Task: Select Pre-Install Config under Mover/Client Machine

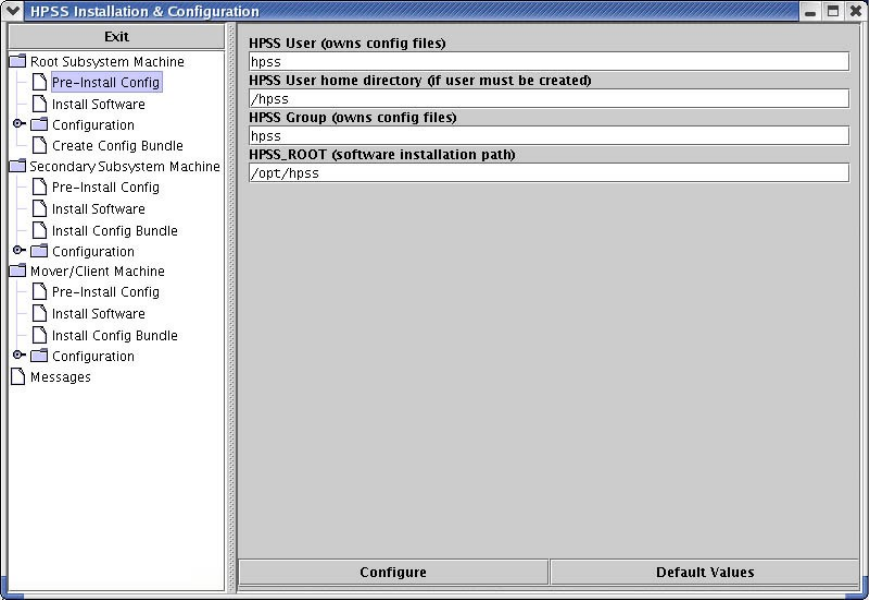Action: (x=106, y=292)
